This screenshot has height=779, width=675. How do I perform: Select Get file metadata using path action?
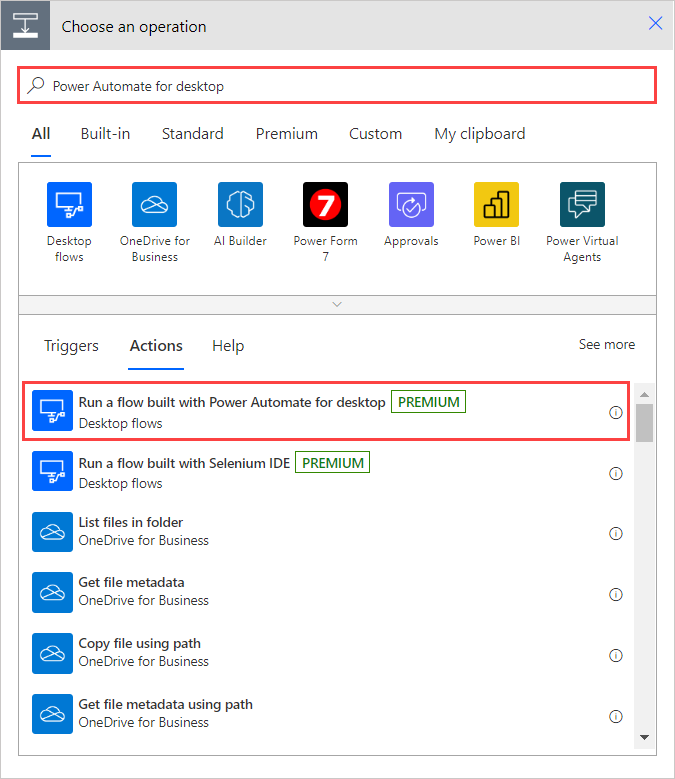(x=326, y=714)
